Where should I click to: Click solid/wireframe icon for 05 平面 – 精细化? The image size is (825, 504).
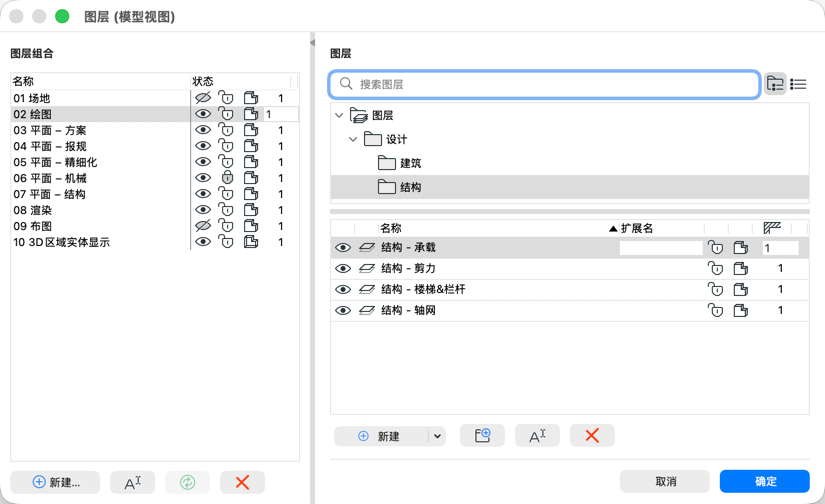(251, 162)
